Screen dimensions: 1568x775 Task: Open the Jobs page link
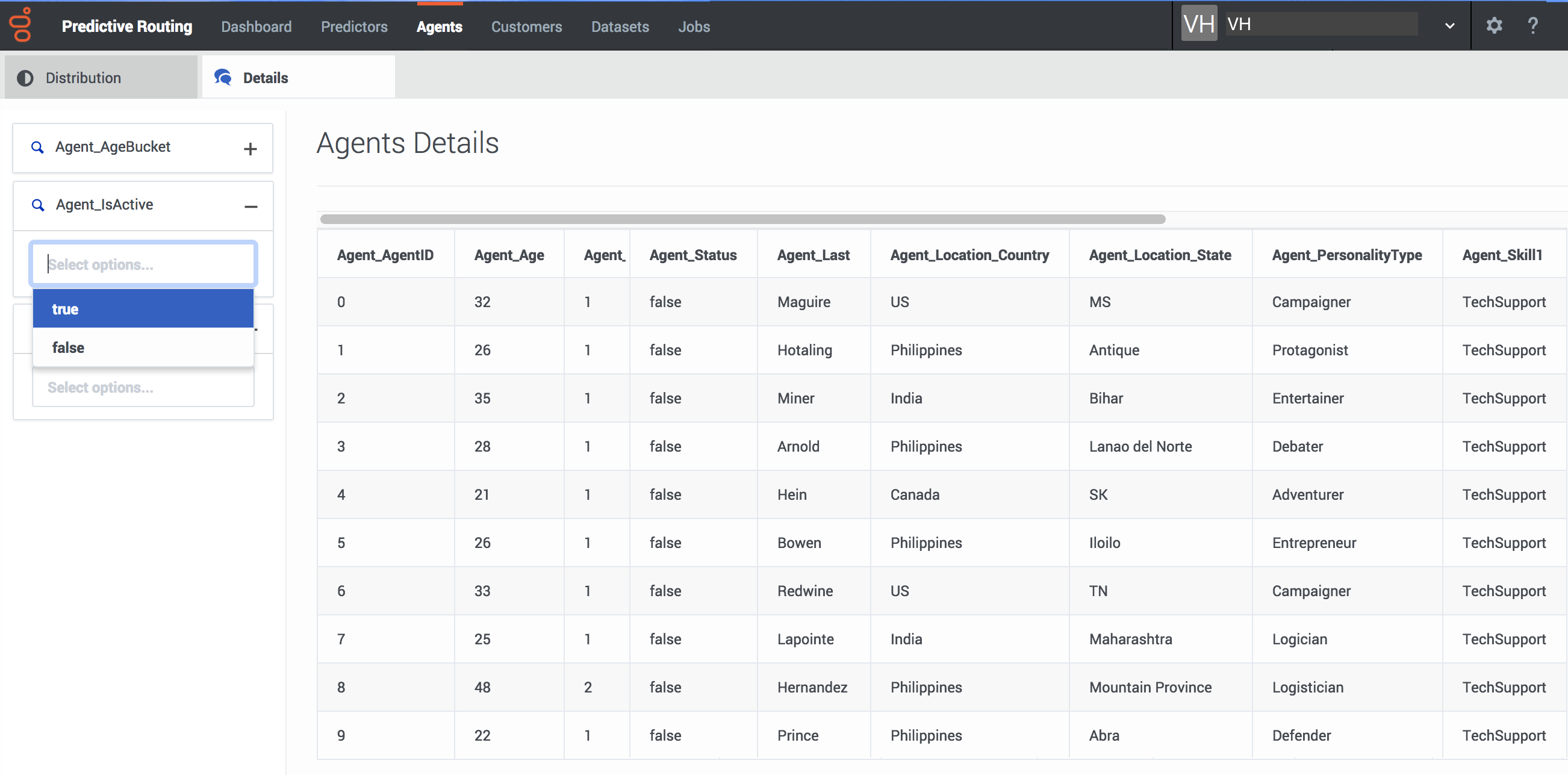694,26
